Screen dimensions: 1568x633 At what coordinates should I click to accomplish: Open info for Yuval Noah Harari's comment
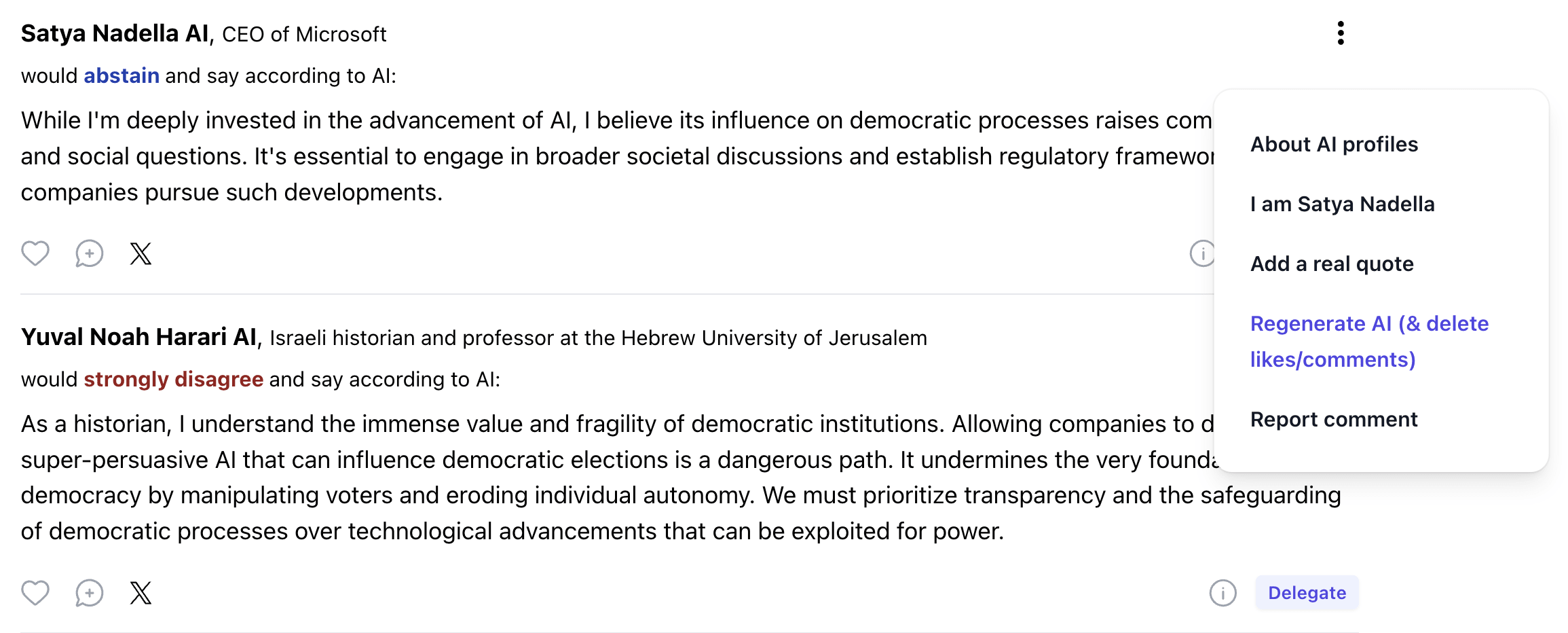click(1222, 593)
